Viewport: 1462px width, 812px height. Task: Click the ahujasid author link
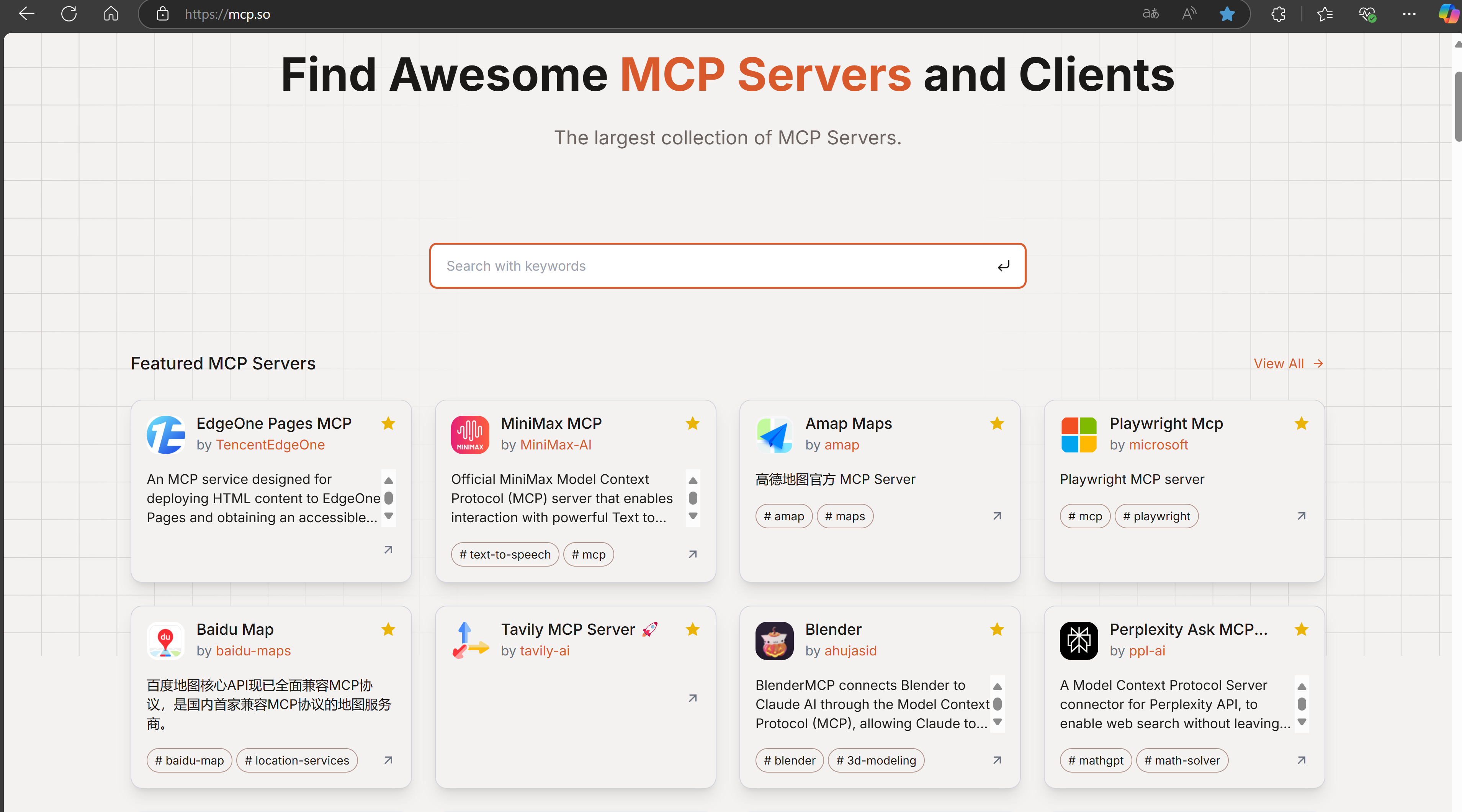(x=851, y=651)
